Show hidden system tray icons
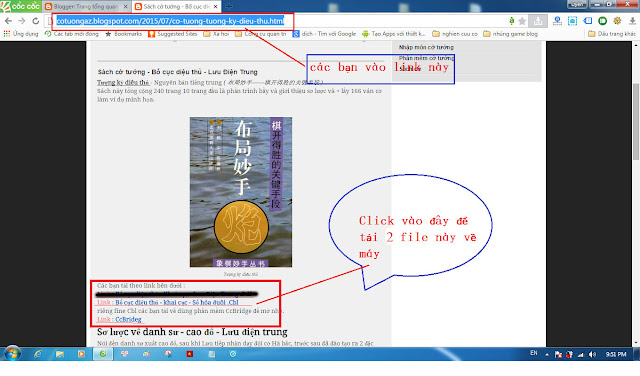 click(547, 355)
